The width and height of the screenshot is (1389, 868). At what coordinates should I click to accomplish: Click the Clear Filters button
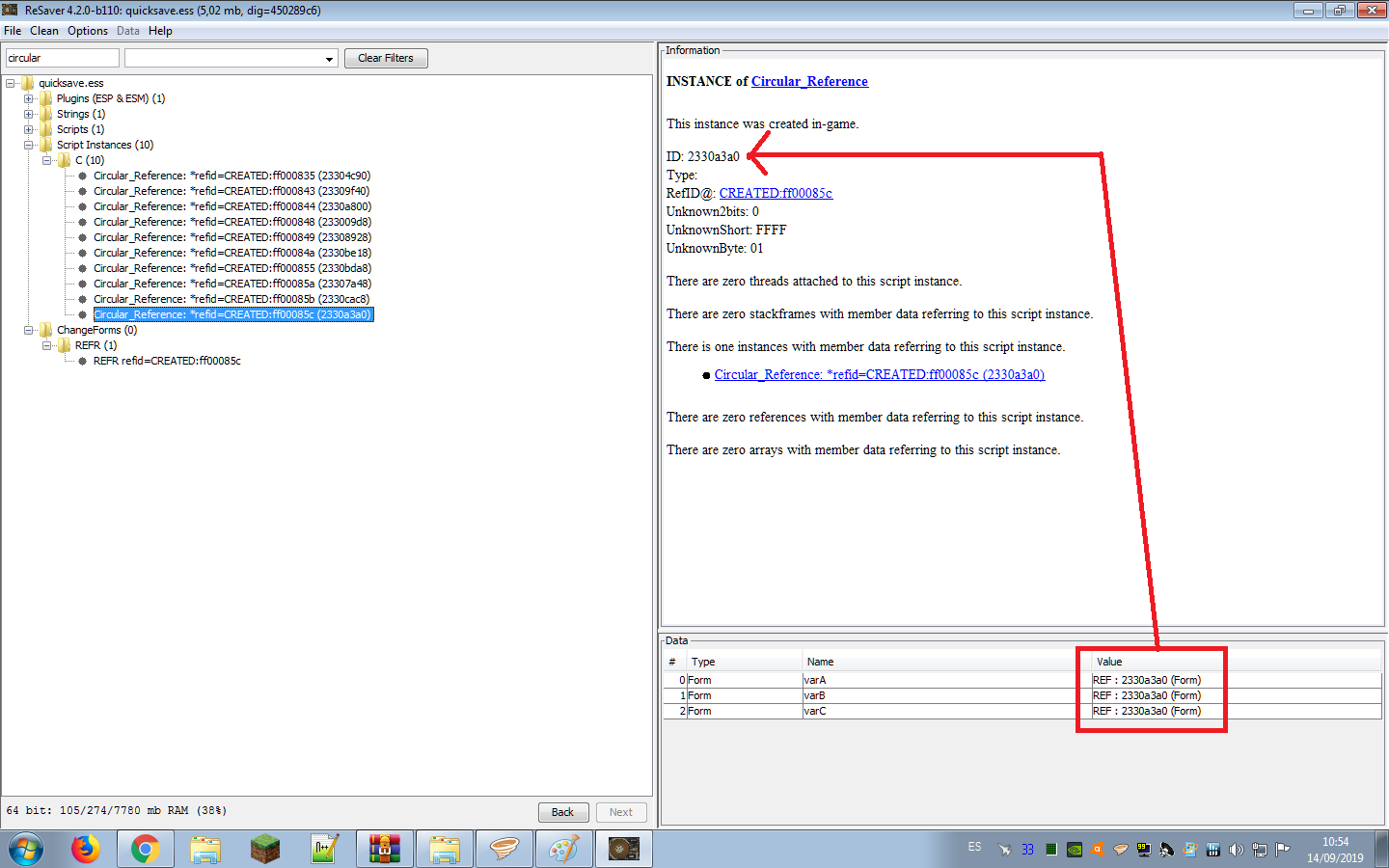click(x=386, y=58)
